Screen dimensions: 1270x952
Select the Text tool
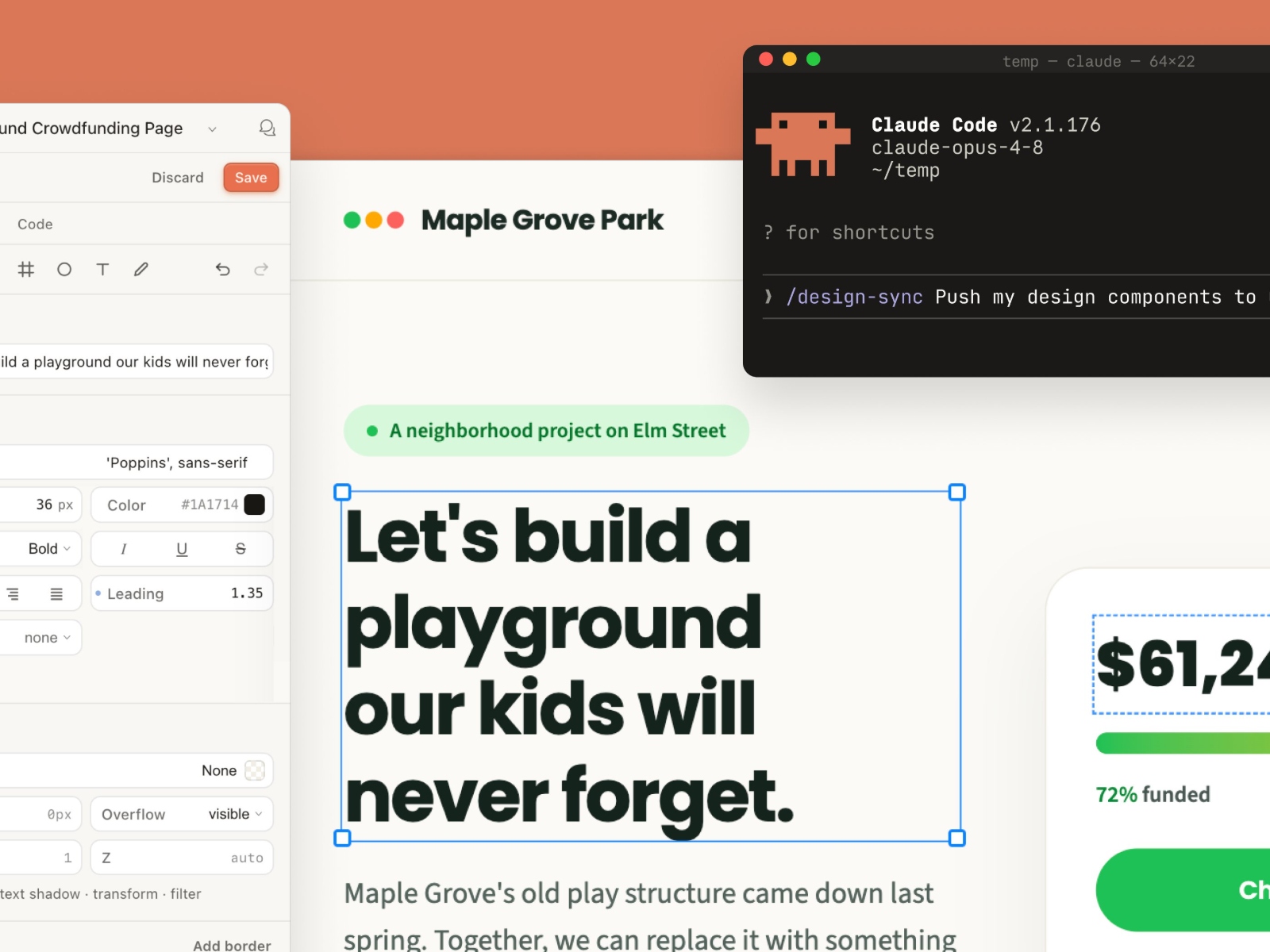point(102,270)
